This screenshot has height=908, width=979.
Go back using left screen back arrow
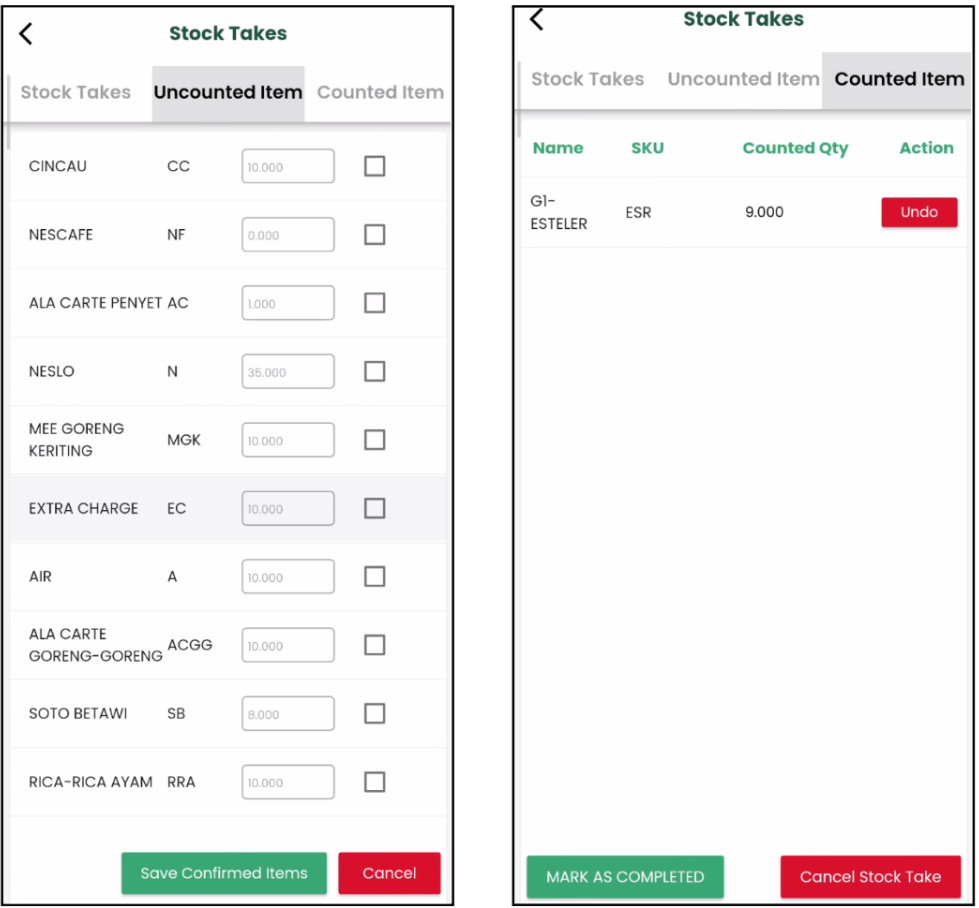pos(27,33)
